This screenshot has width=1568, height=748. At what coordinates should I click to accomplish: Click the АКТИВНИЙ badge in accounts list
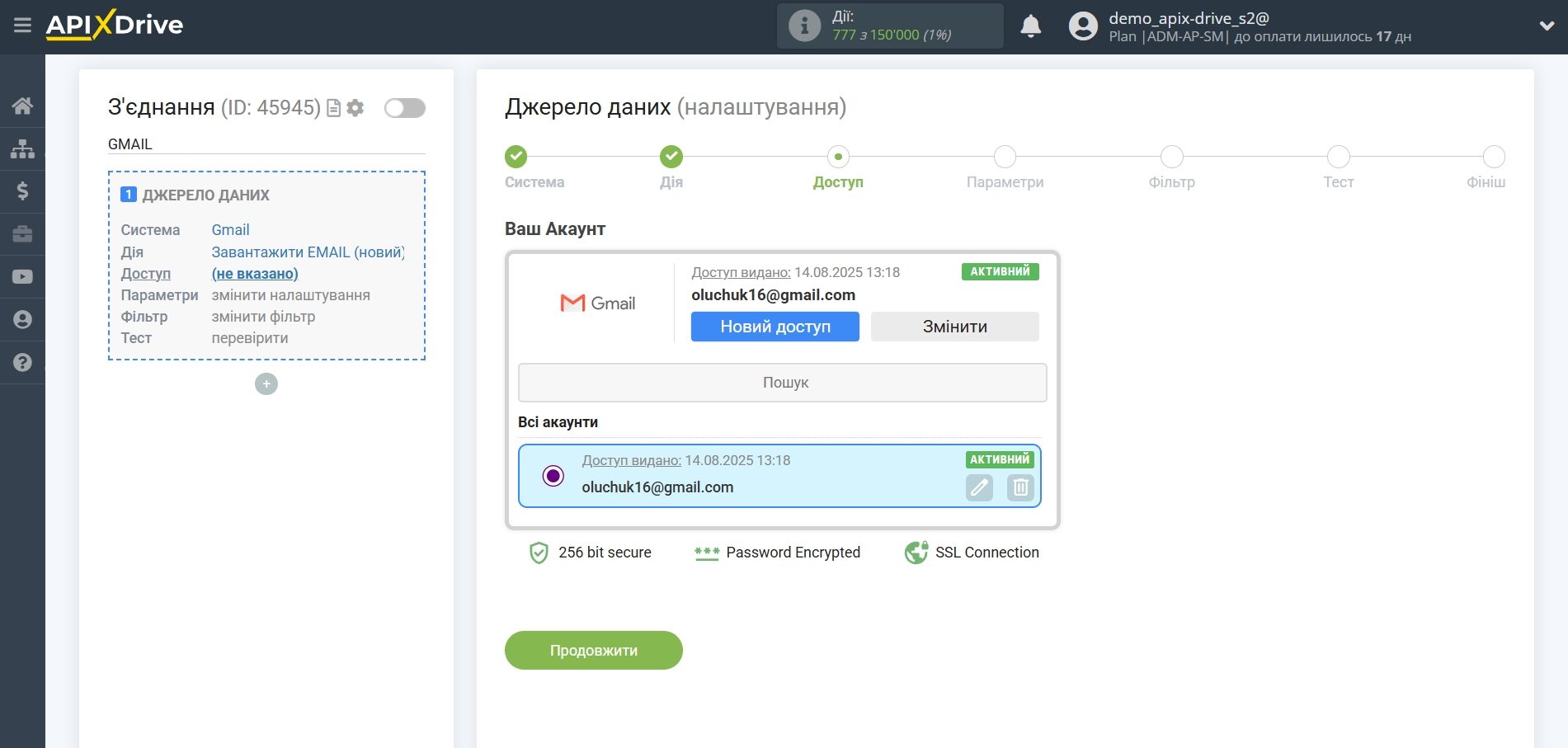click(x=1000, y=459)
